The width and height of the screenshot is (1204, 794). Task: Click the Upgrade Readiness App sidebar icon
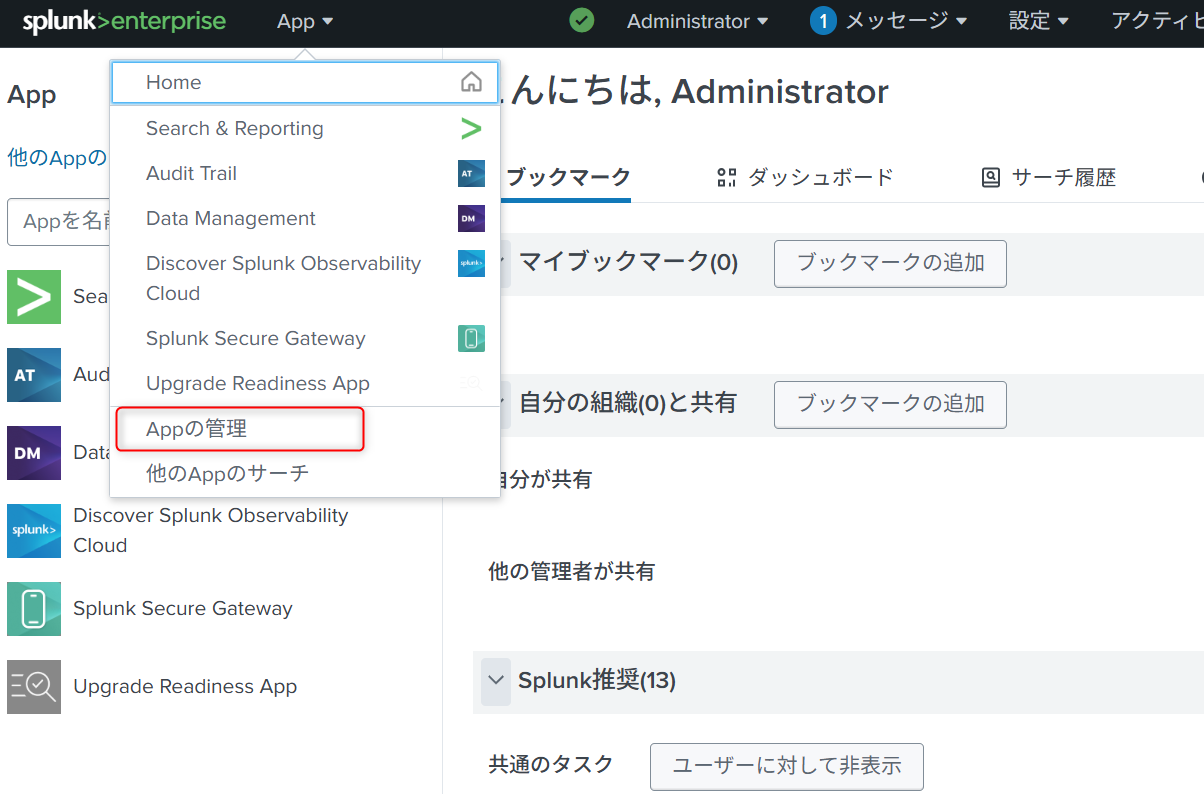click(x=34, y=687)
